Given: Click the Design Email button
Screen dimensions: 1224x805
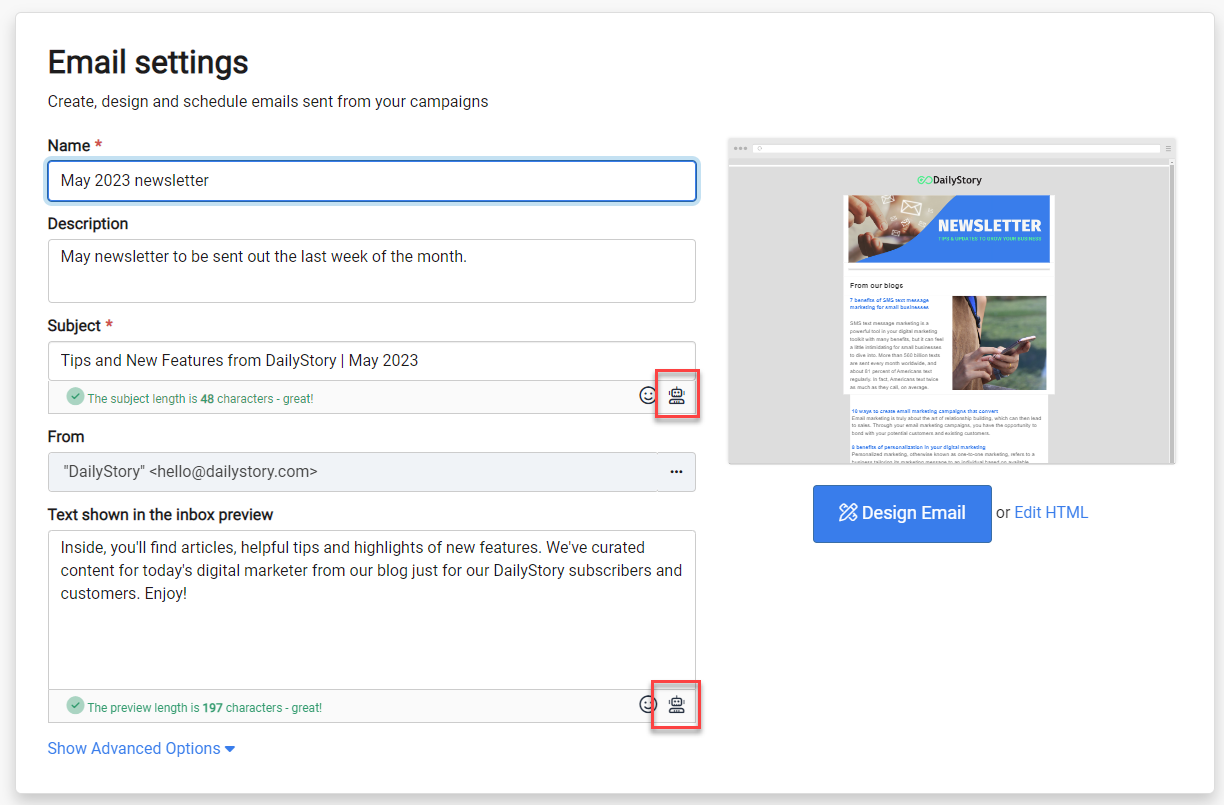Looking at the screenshot, I should tap(902, 514).
